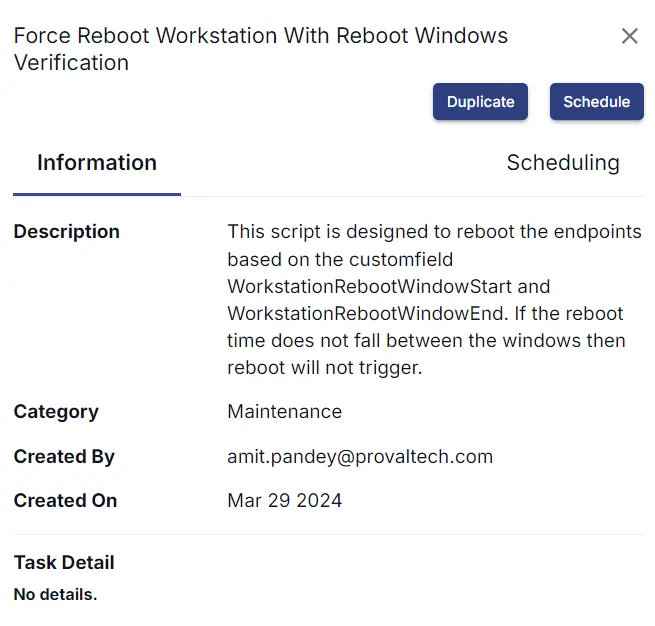Click the Mar 29 2024 date
This screenshot has width=655, height=626.
284,500
